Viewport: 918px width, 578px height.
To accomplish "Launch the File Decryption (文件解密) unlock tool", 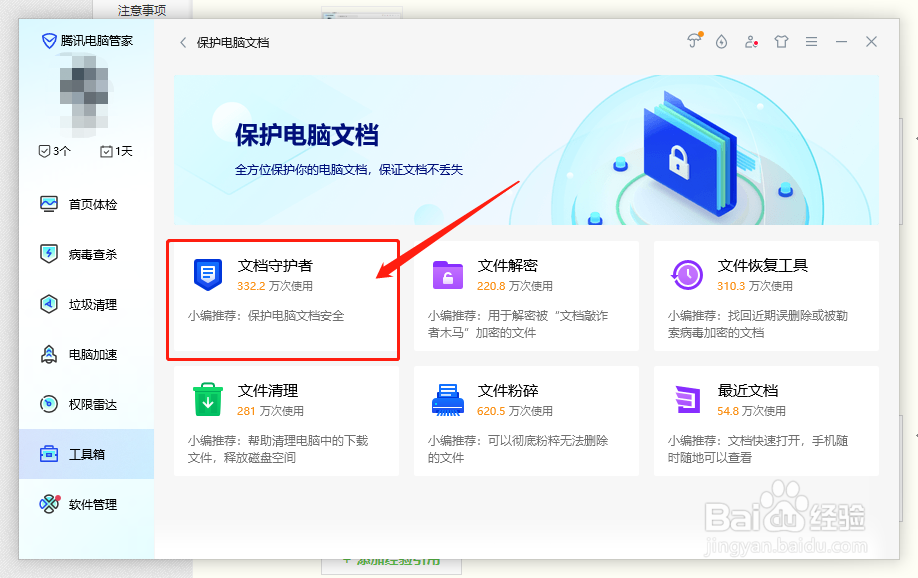I will tap(447, 274).
